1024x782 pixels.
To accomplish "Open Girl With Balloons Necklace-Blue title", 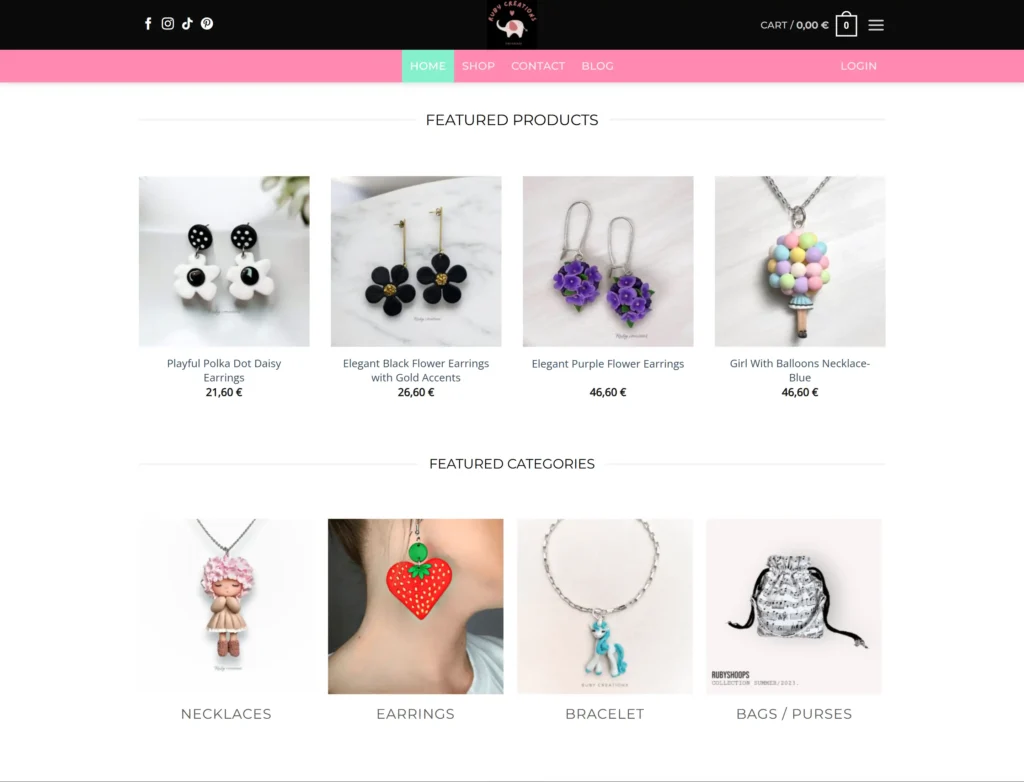I will click(800, 370).
